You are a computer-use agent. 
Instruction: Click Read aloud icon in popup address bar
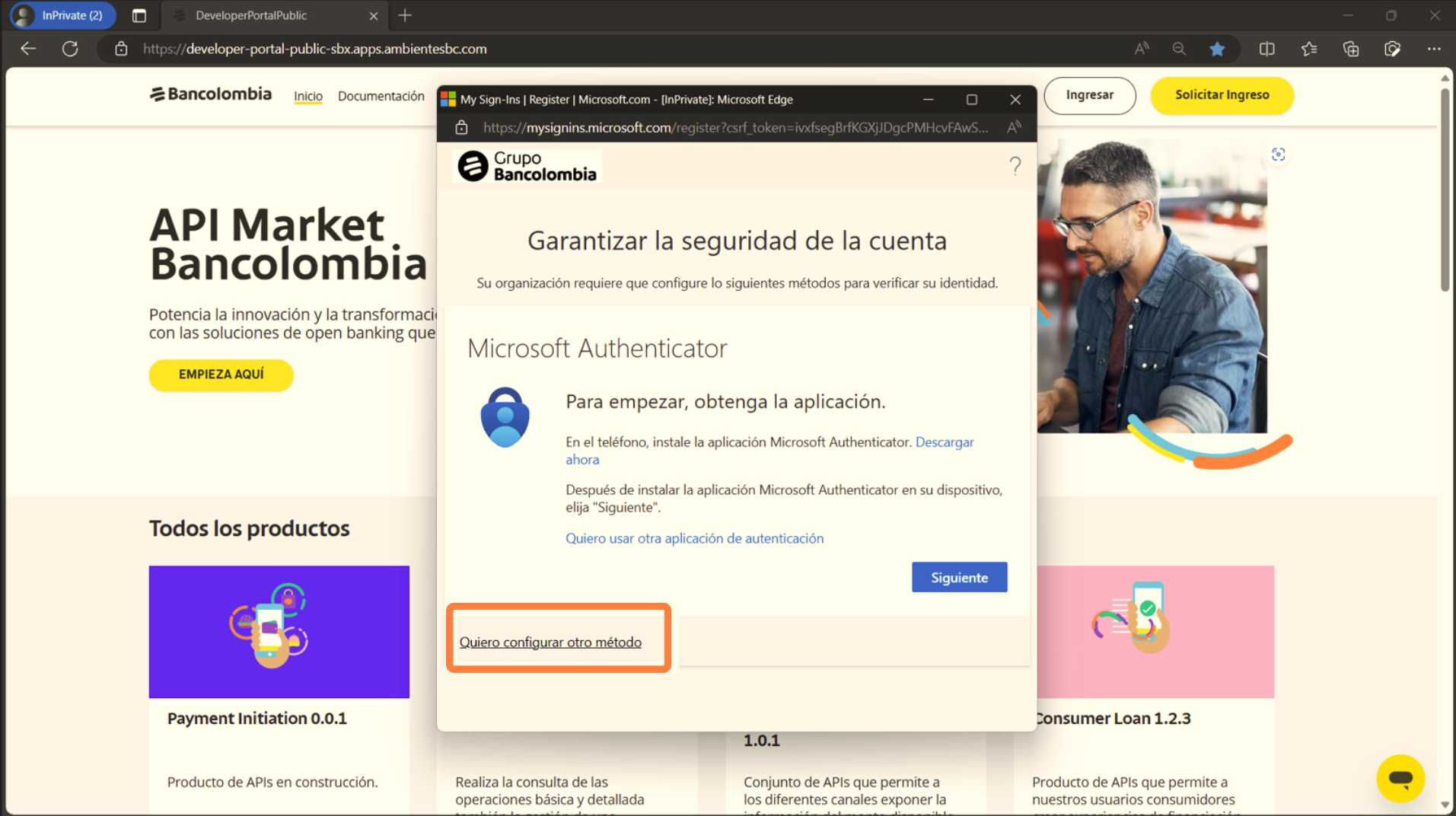[1013, 128]
